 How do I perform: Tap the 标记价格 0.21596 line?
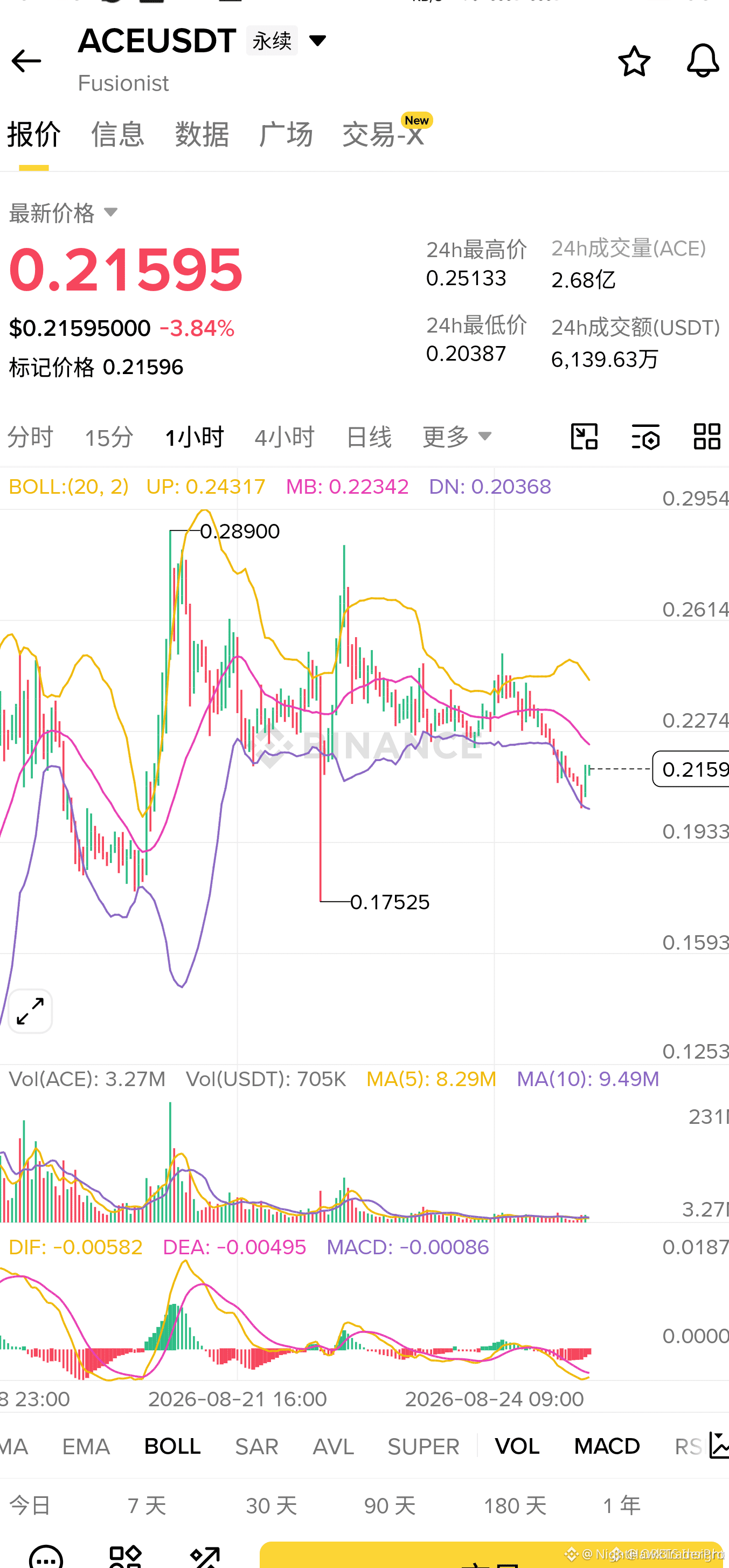pos(96,367)
